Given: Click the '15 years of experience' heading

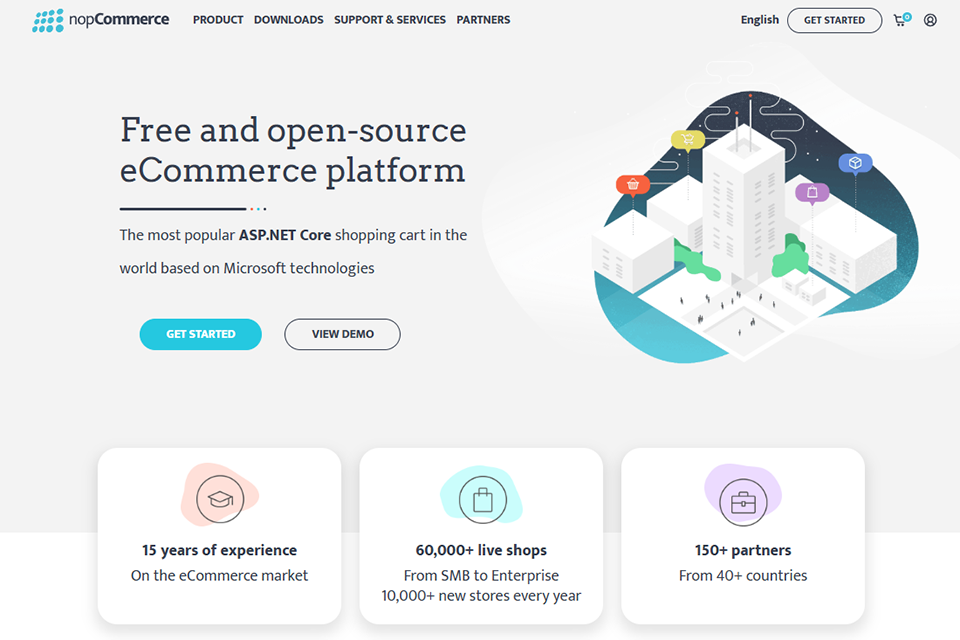Looking at the screenshot, I should tap(219, 550).
